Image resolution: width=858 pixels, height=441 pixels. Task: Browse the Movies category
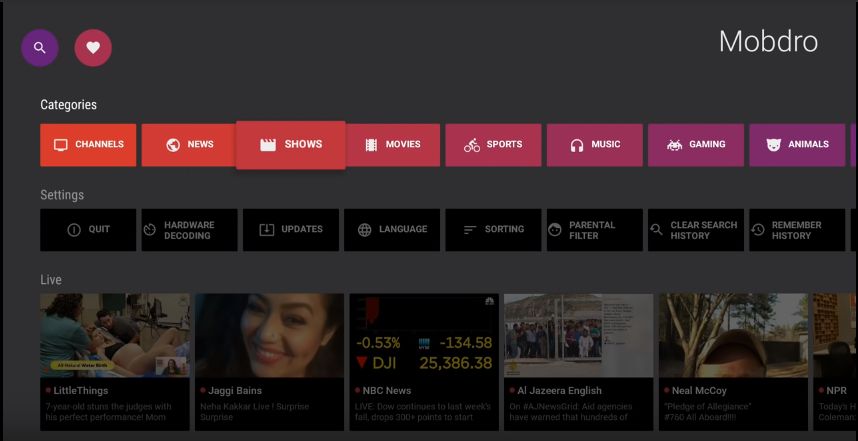(392, 145)
